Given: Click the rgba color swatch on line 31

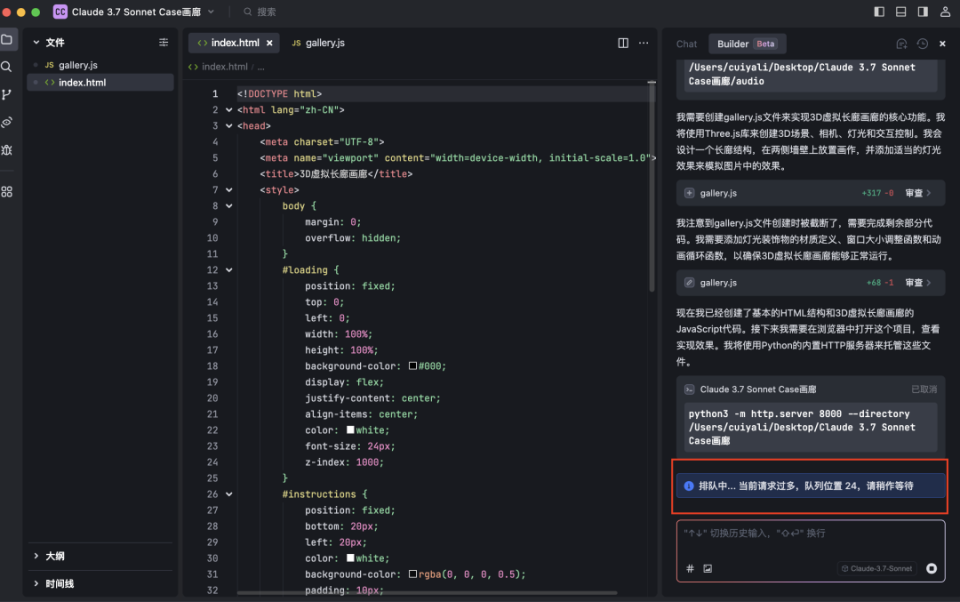Looking at the screenshot, I should 413,574.
